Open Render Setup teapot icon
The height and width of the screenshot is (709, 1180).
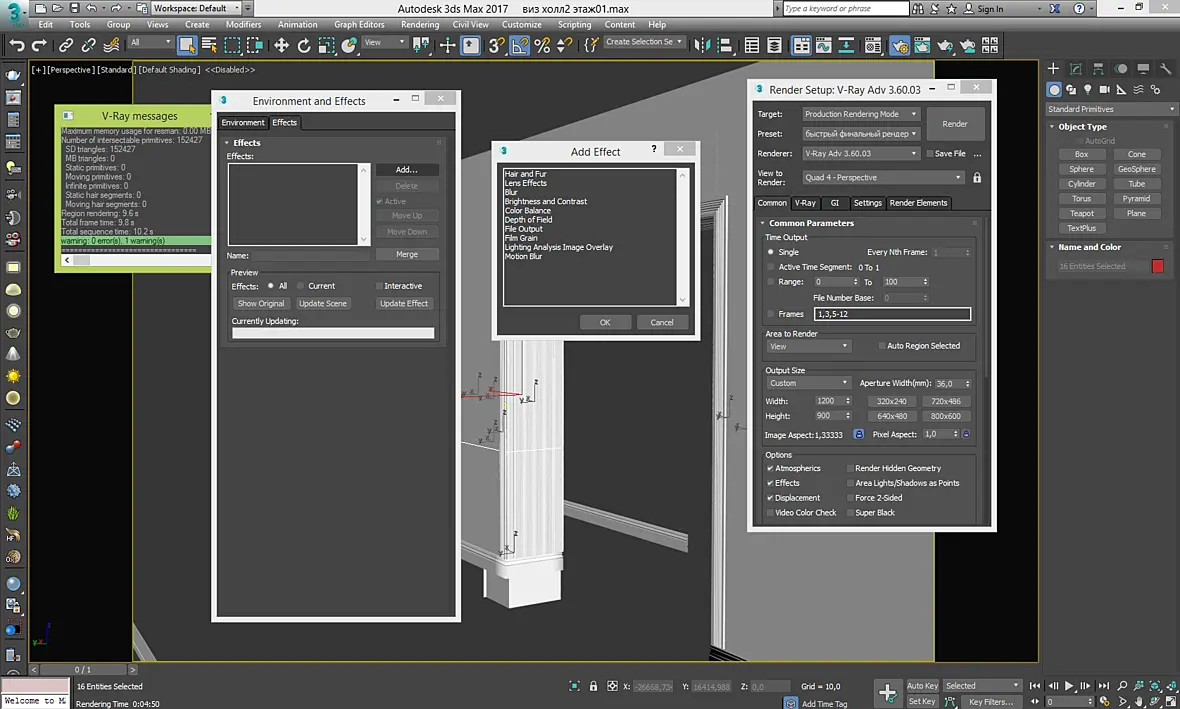[899, 45]
